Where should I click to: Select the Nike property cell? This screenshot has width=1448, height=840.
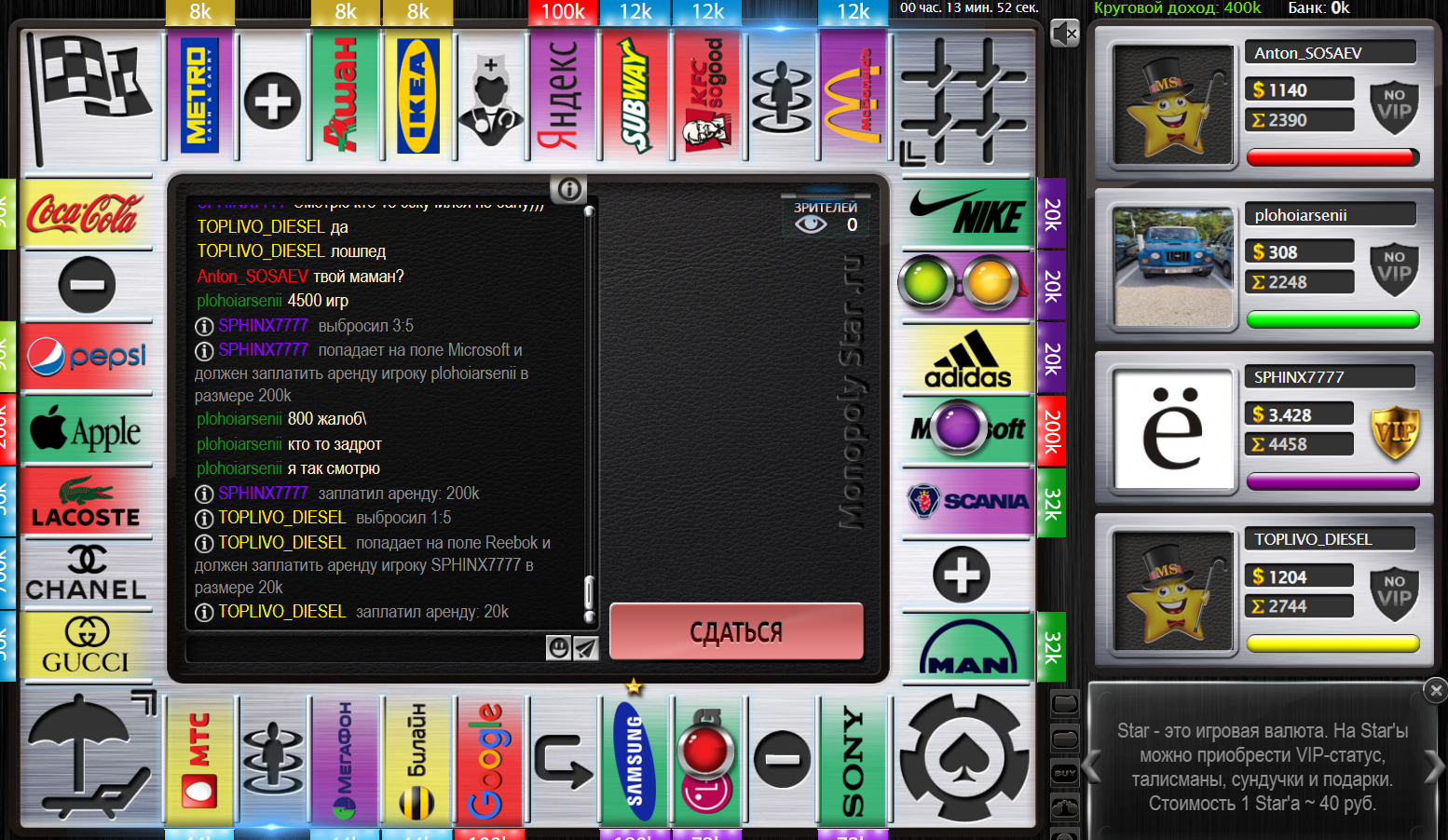(x=967, y=213)
